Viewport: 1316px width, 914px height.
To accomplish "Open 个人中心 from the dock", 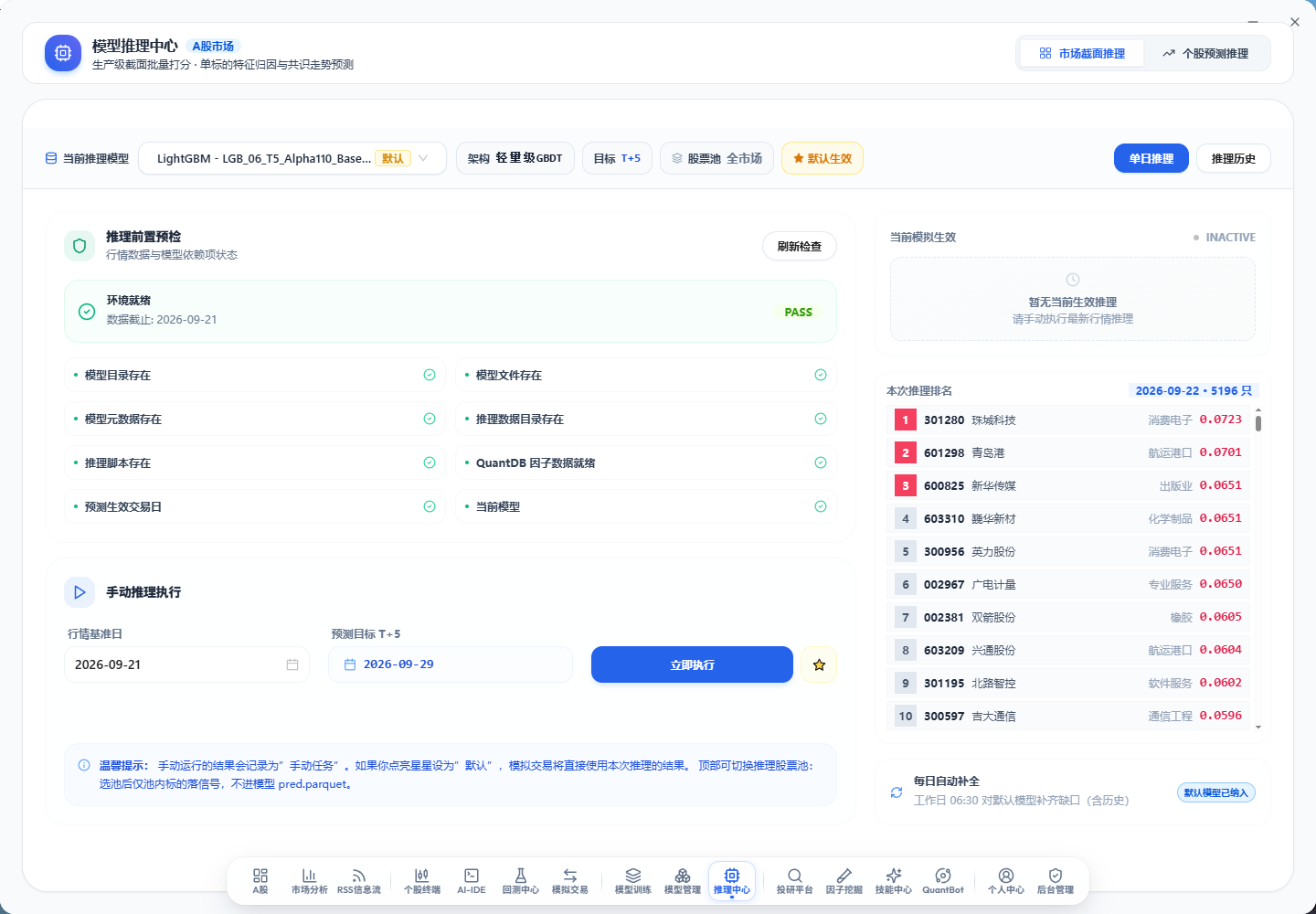I will point(1006,881).
